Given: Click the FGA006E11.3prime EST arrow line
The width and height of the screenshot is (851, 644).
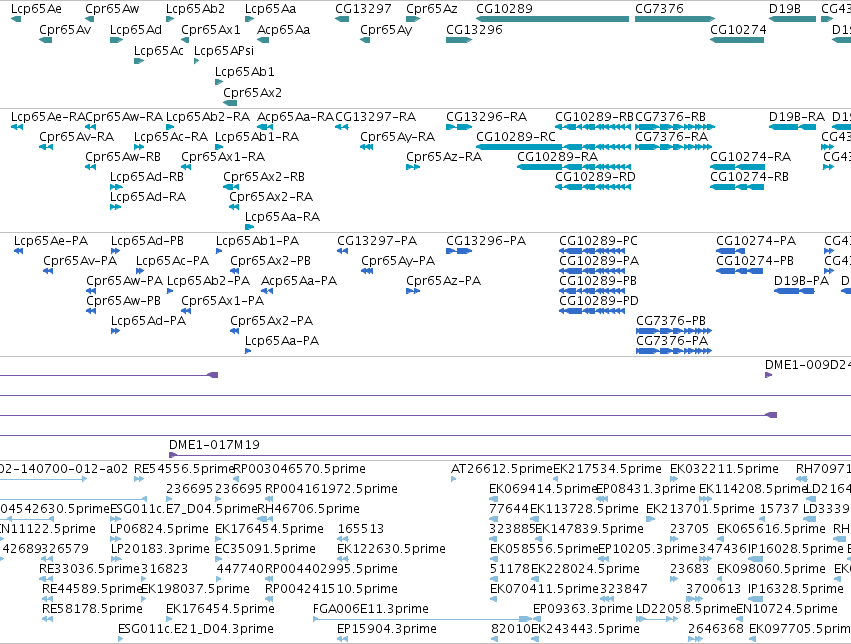Looking at the screenshot, I should tap(422, 620).
